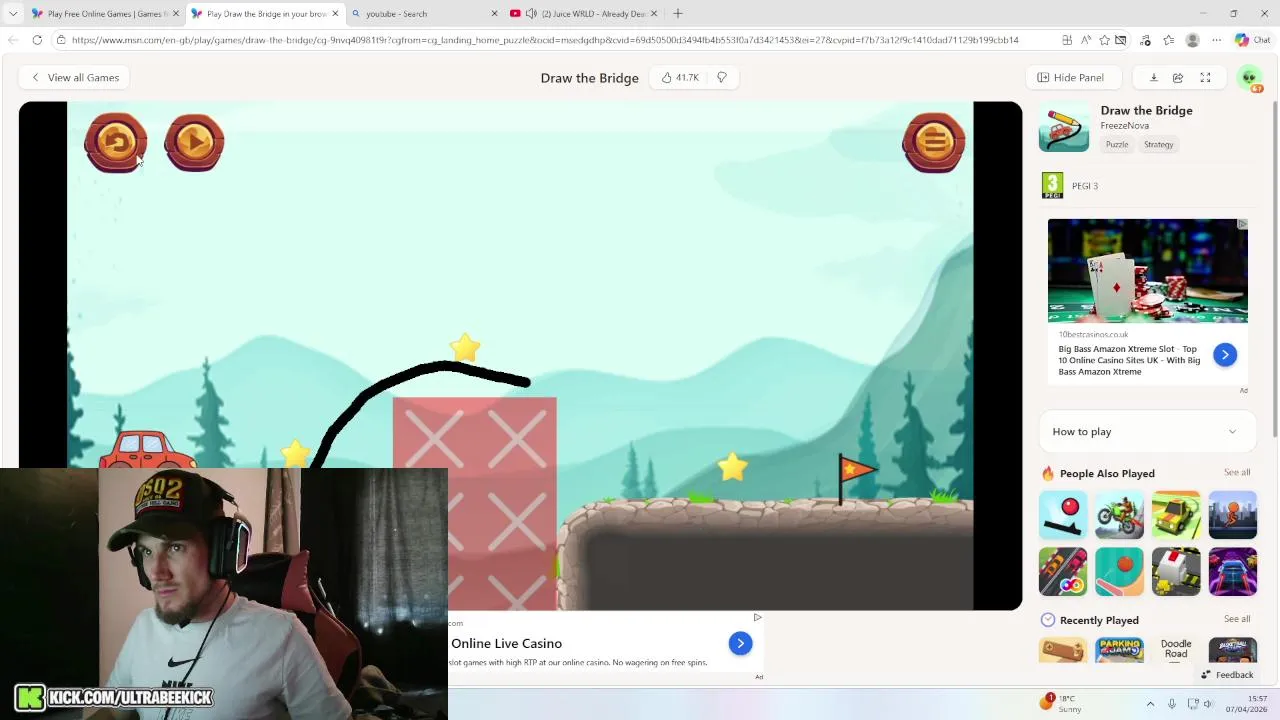The height and width of the screenshot is (720, 1280).
Task: Click the download/install game icon
Action: click(x=1153, y=77)
